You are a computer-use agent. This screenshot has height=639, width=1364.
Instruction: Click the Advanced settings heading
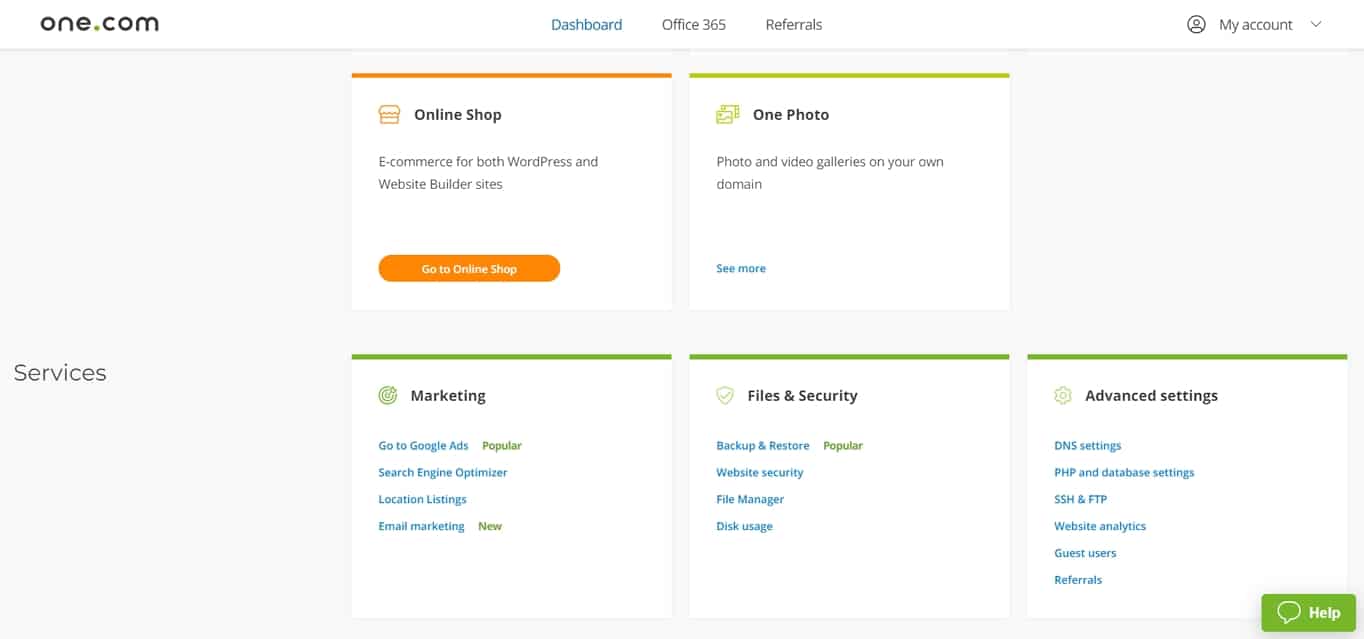(x=1152, y=396)
